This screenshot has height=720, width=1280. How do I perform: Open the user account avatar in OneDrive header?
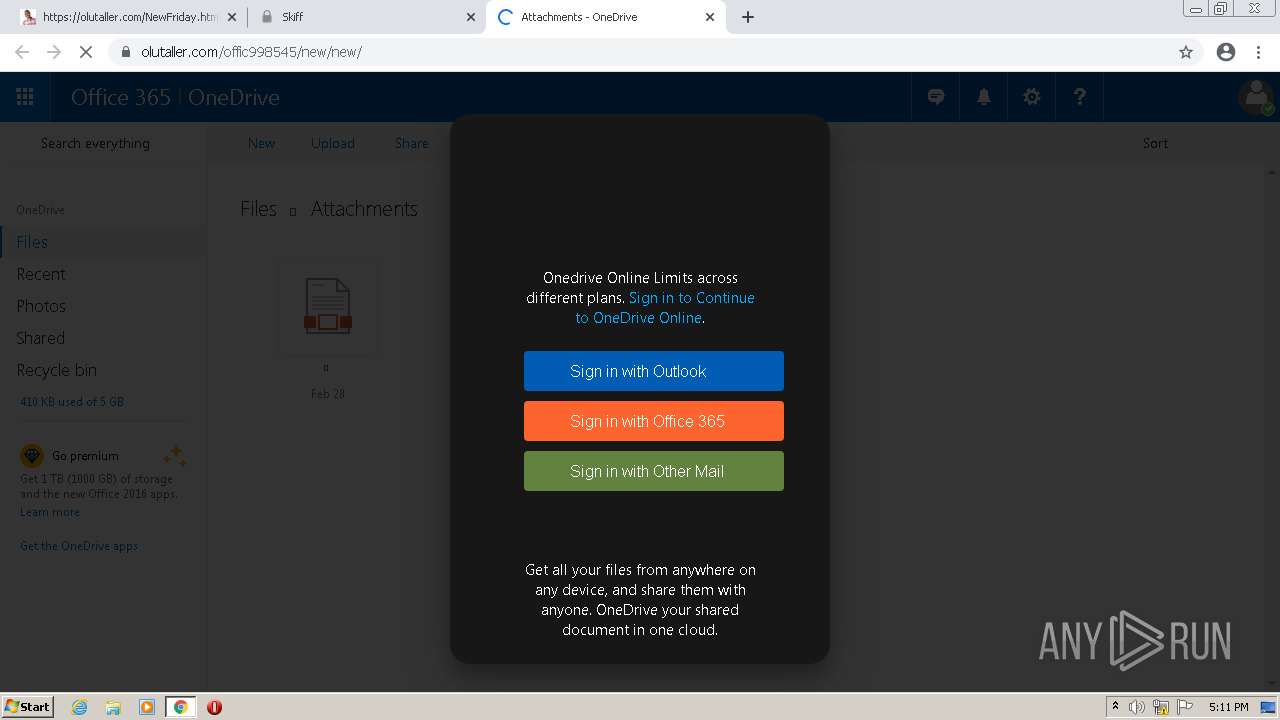coord(1256,97)
